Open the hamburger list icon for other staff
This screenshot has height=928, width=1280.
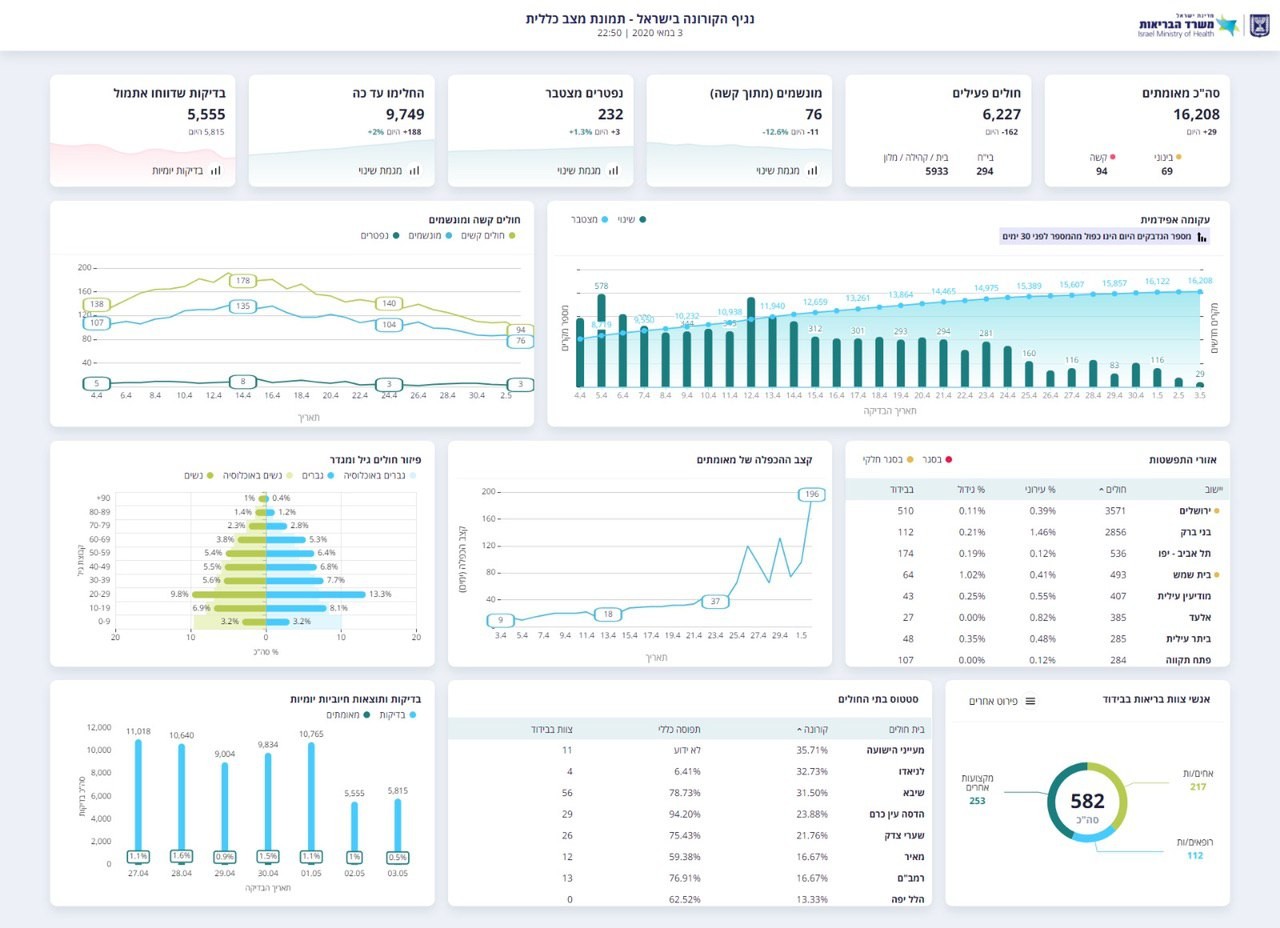1030,701
